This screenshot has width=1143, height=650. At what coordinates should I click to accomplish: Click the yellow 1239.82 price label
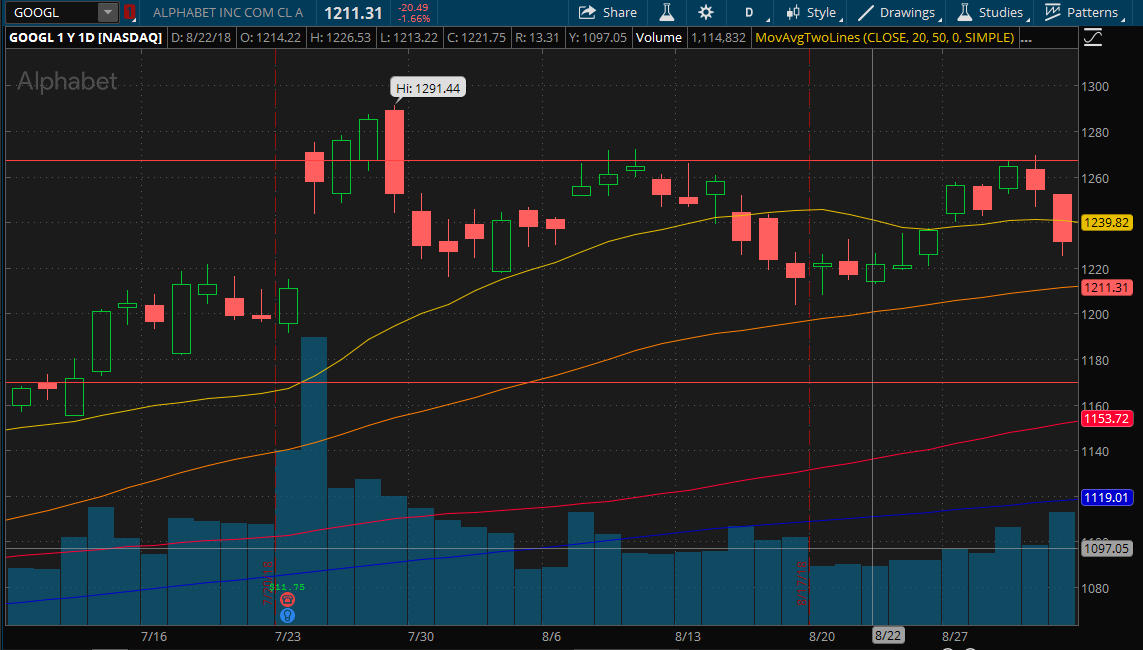(1107, 223)
